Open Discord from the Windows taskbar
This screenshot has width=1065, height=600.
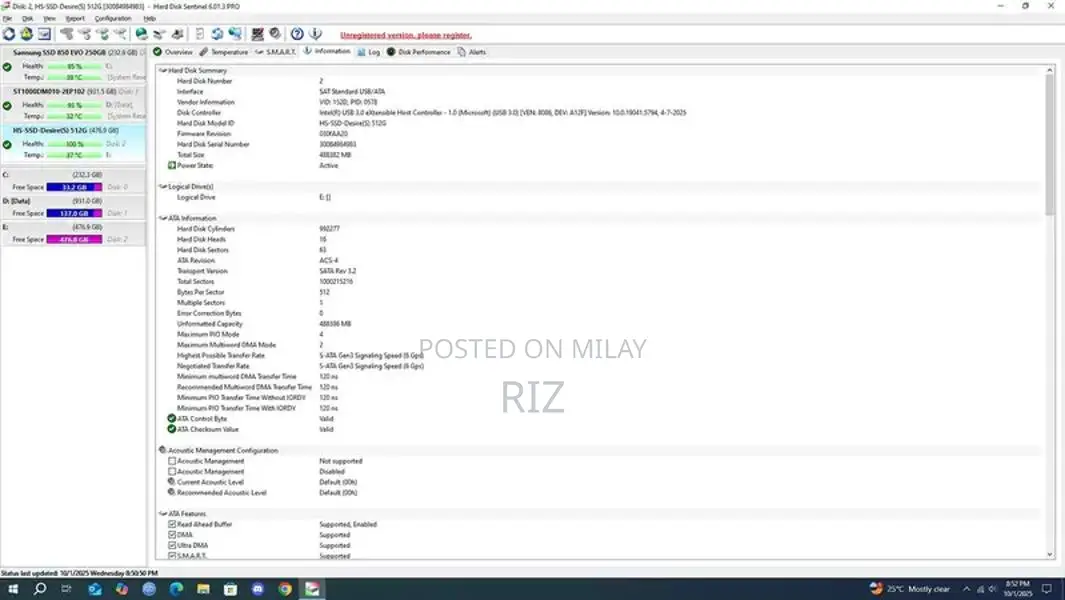pos(258,589)
